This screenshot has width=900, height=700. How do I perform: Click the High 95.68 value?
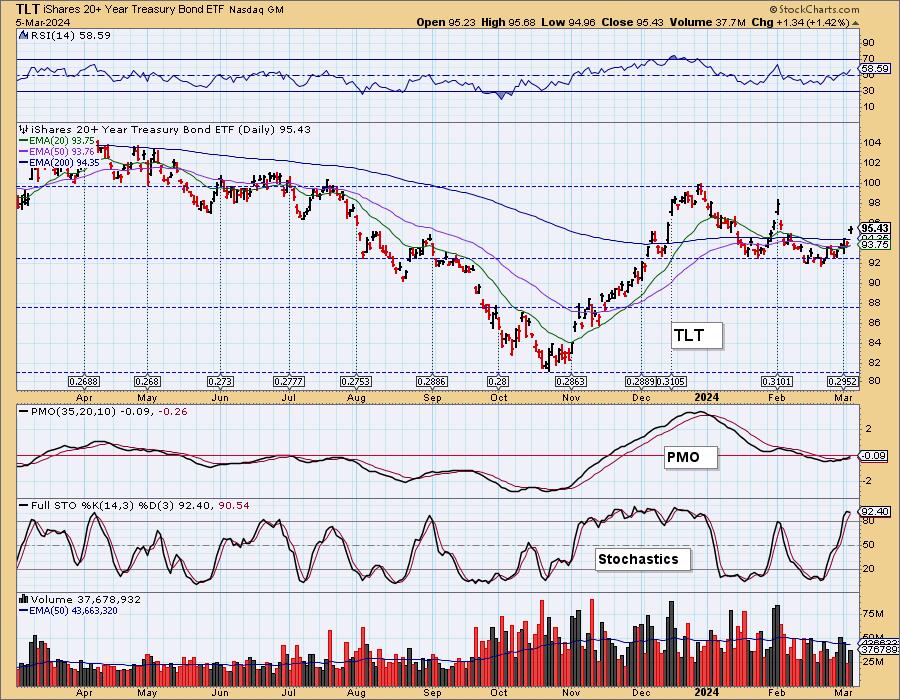508,22
